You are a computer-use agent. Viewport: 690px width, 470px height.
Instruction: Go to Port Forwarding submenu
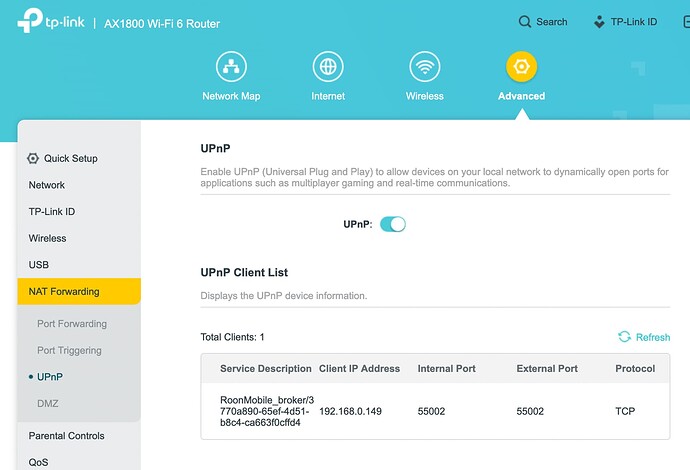[72, 324]
